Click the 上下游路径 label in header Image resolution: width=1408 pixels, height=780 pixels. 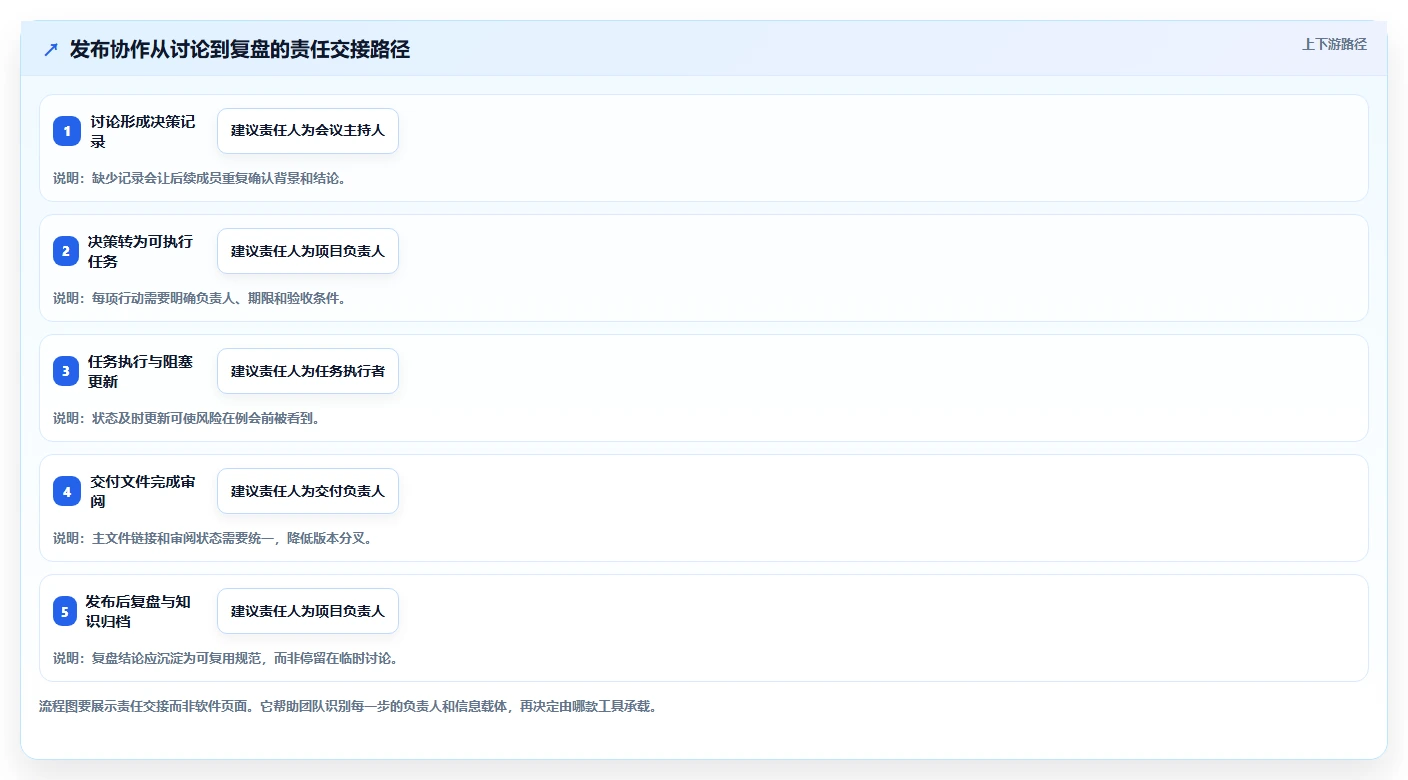click(1334, 44)
